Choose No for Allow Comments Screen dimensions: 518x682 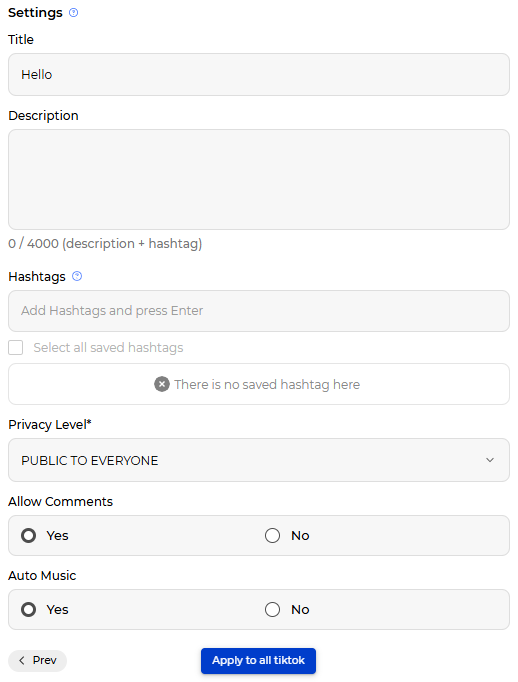click(273, 535)
